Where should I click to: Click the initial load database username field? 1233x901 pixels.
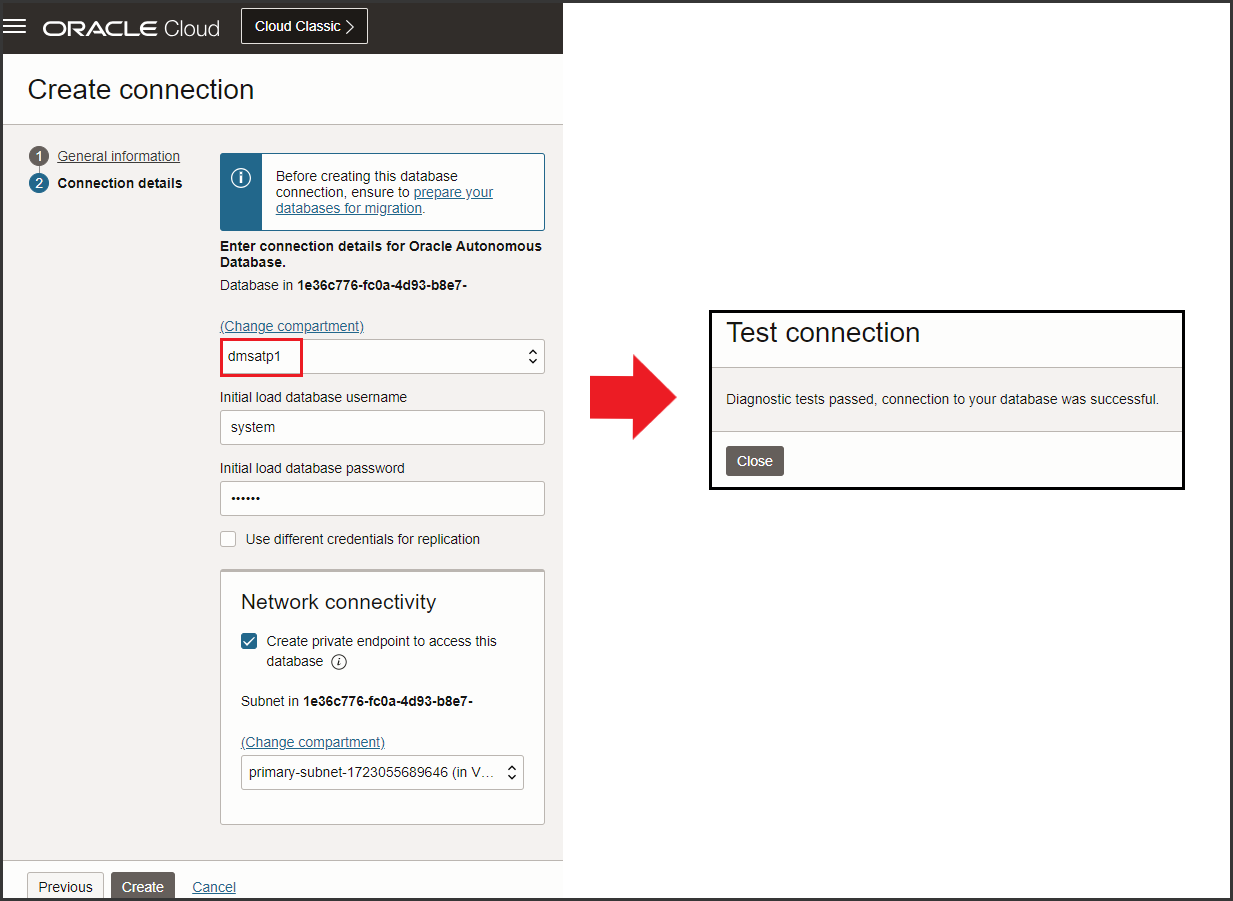[382, 427]
